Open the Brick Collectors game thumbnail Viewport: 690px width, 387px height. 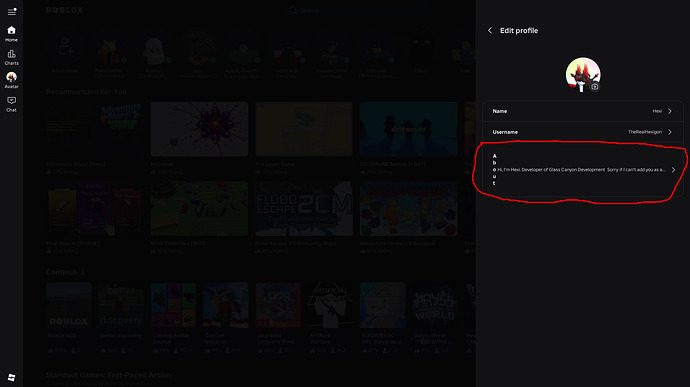(x=199, y=209)
